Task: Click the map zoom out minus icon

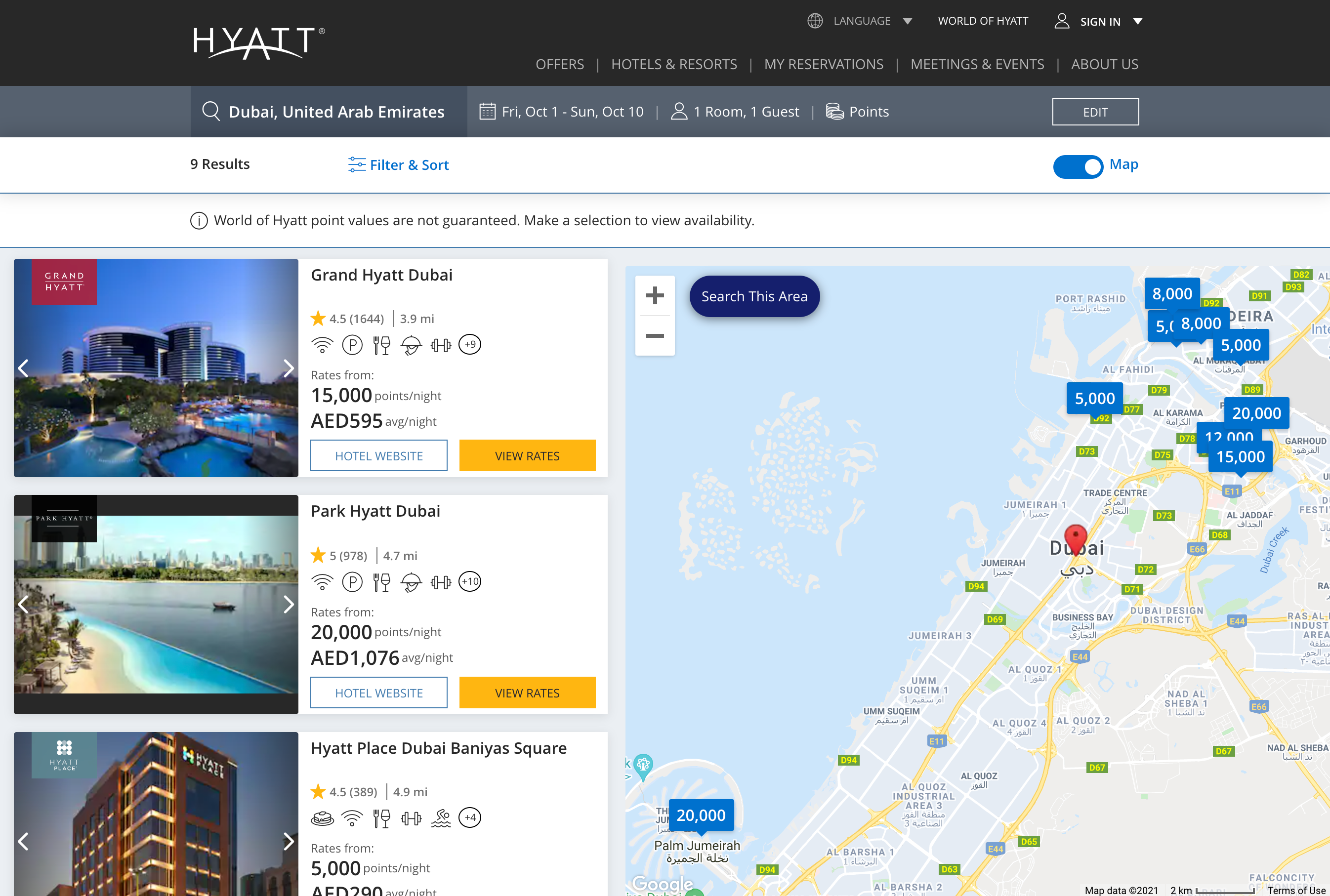Action: pyautogui.click(x=655, y=335)
